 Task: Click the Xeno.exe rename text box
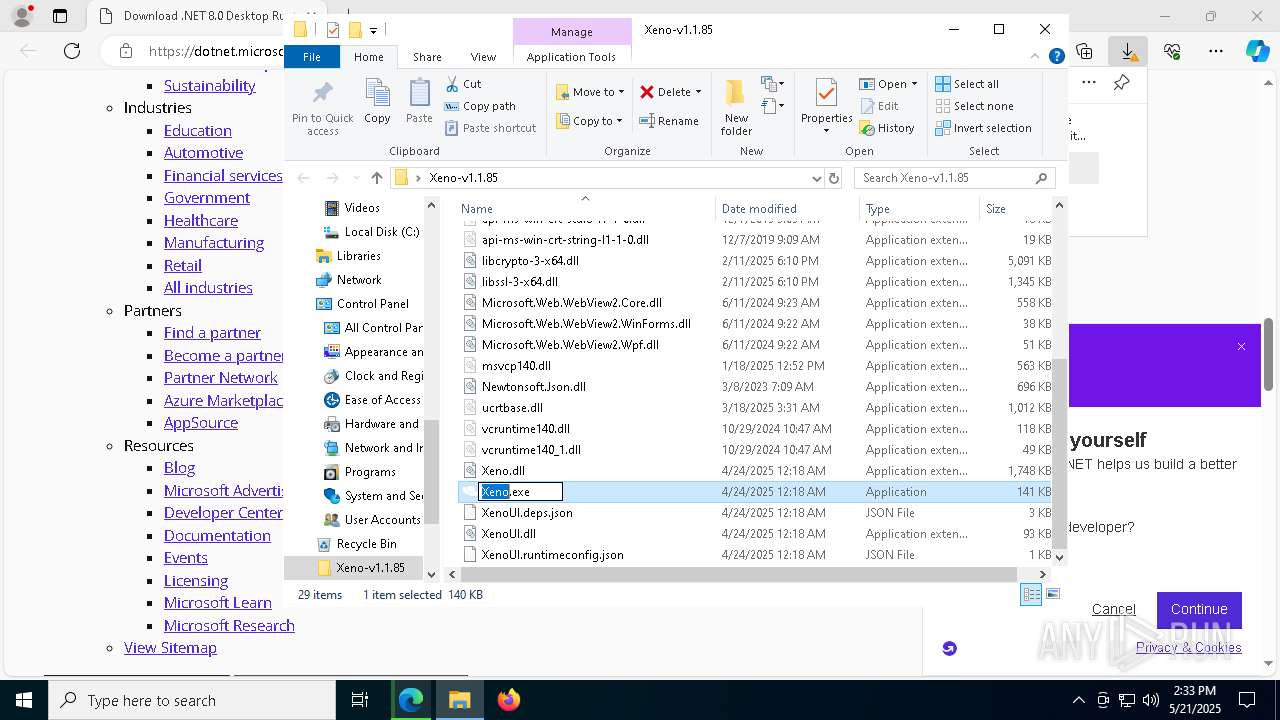[x=520, y=492]
